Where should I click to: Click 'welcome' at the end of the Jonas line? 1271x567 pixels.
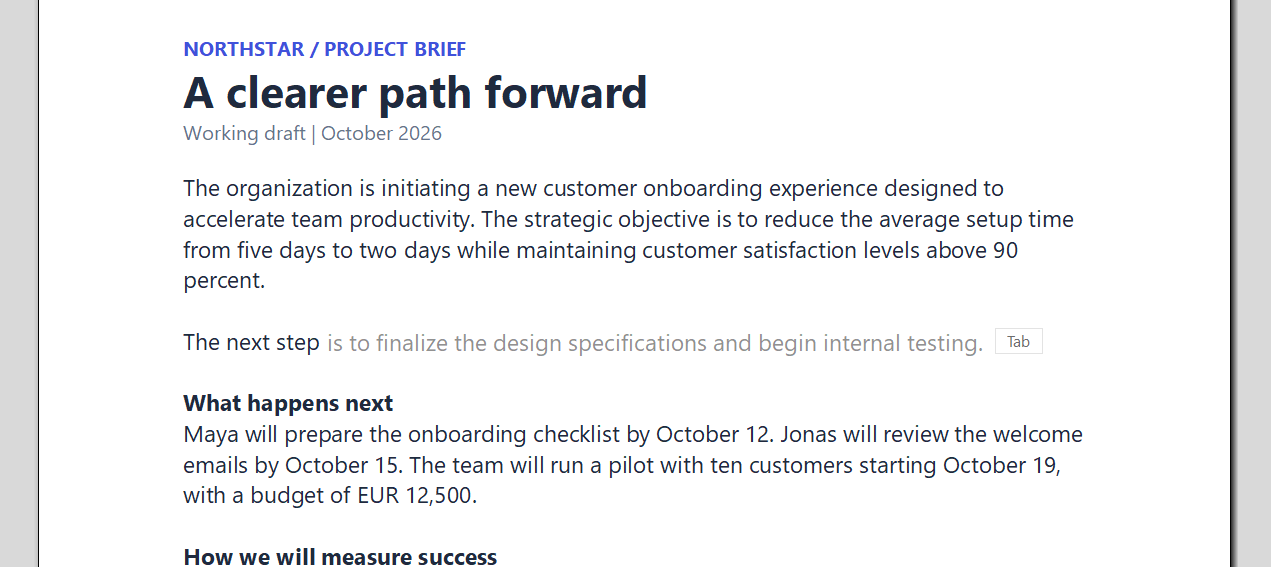1041,434
